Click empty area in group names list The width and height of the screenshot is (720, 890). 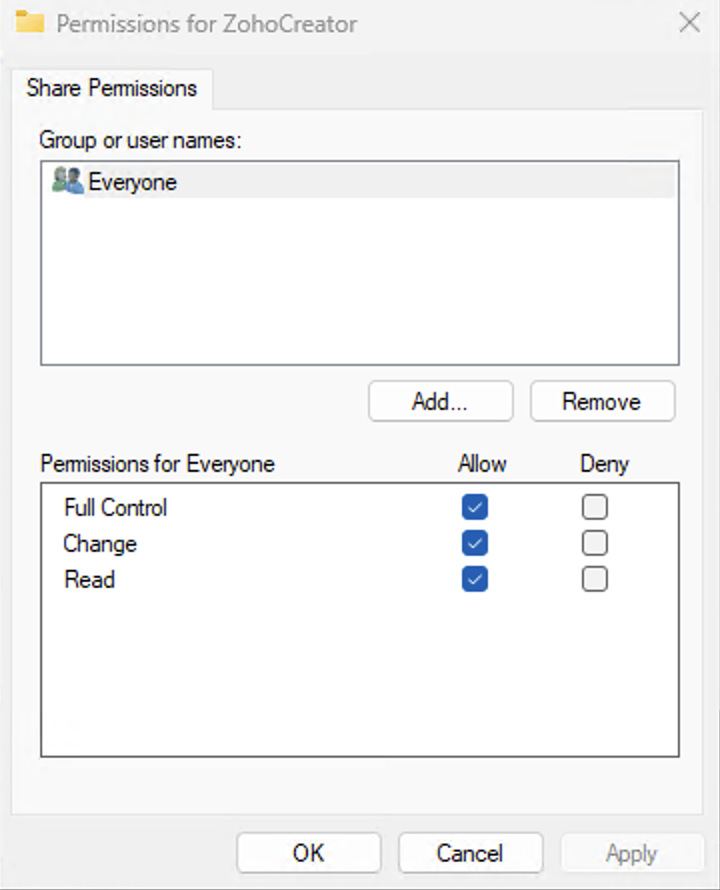360,290
